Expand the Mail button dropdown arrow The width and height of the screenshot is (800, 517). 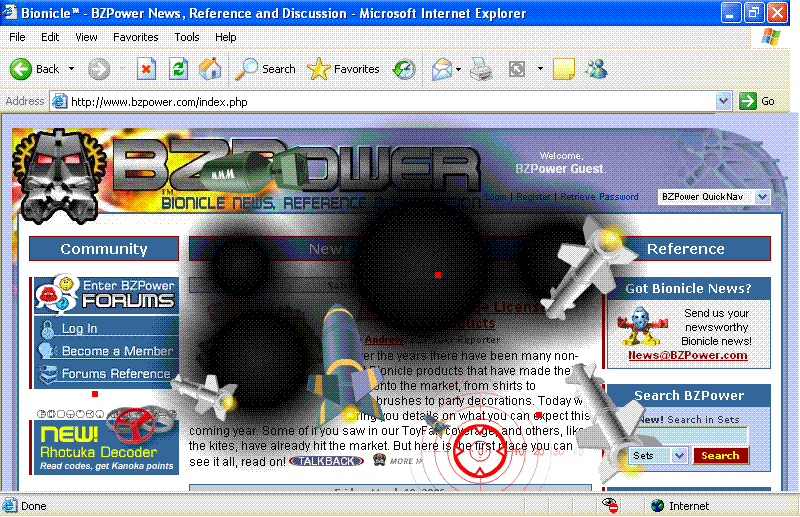point(458,69)
